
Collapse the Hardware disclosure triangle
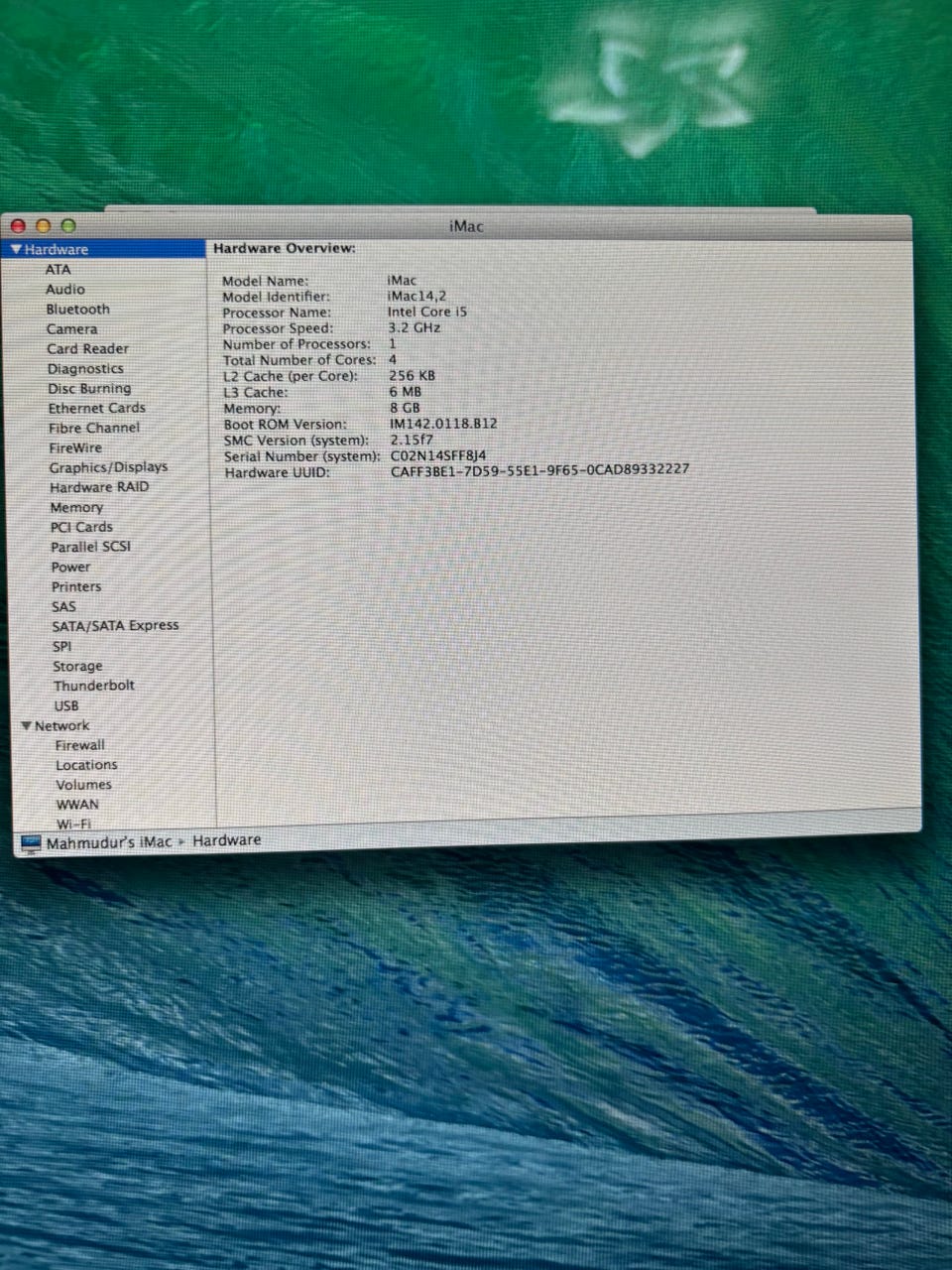pyautogui.click(x=16, y=250)
